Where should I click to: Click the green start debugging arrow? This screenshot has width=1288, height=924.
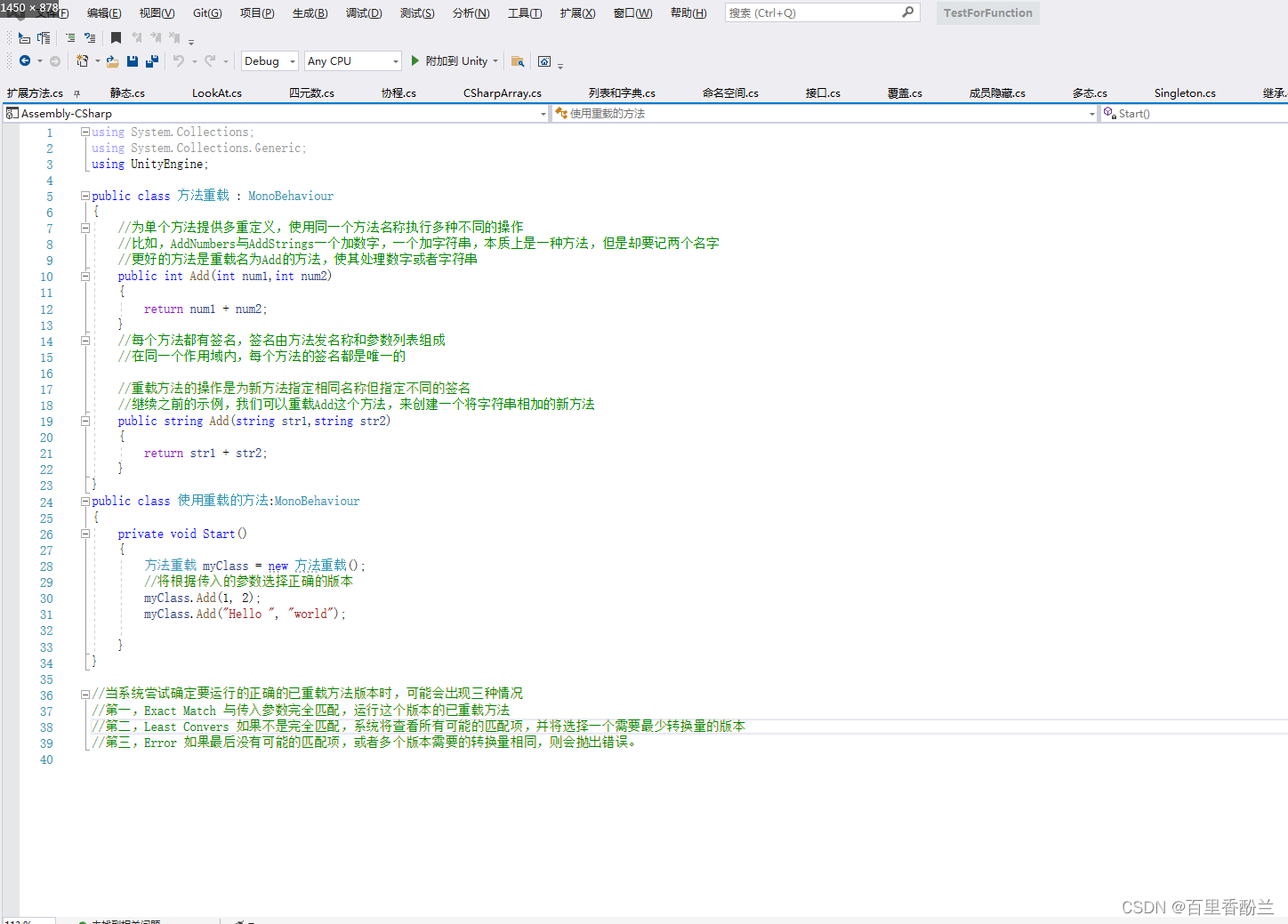point(415,60)
